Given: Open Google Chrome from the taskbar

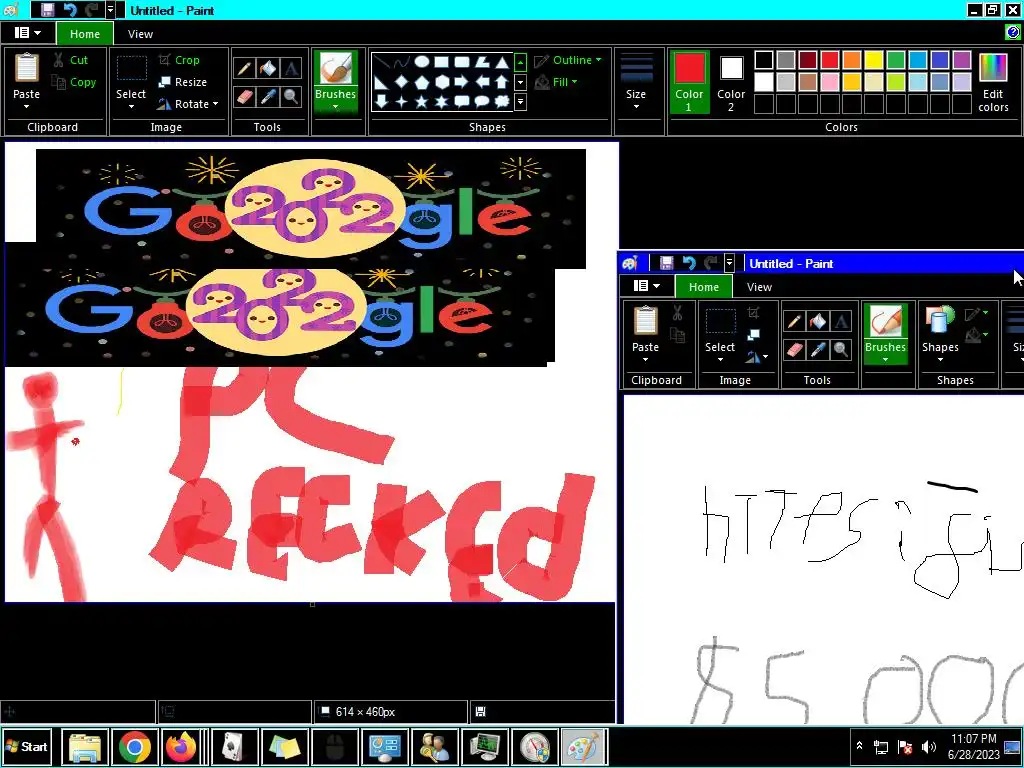Looking at the screenshot, I should [135, 746].
